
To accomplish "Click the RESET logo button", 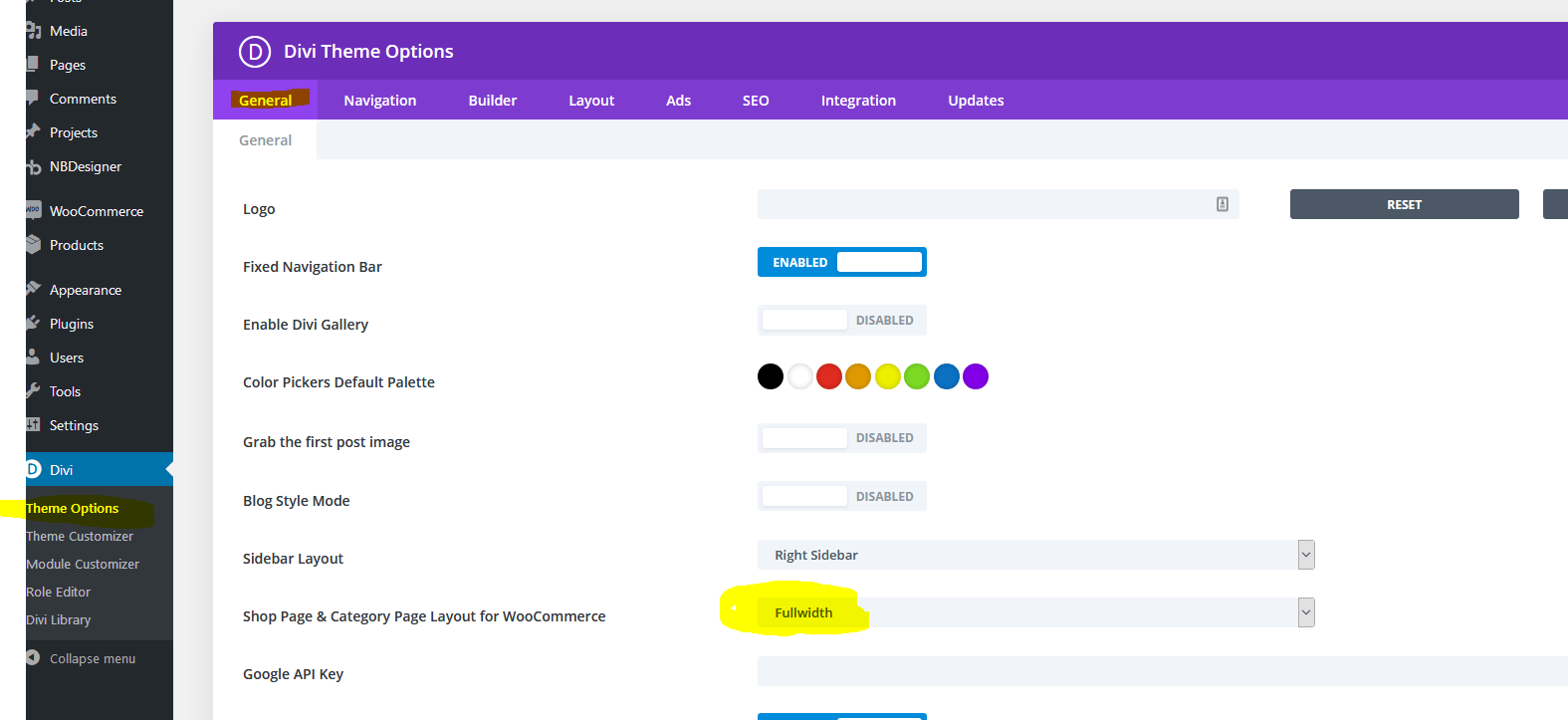I will coord(1405,204).
